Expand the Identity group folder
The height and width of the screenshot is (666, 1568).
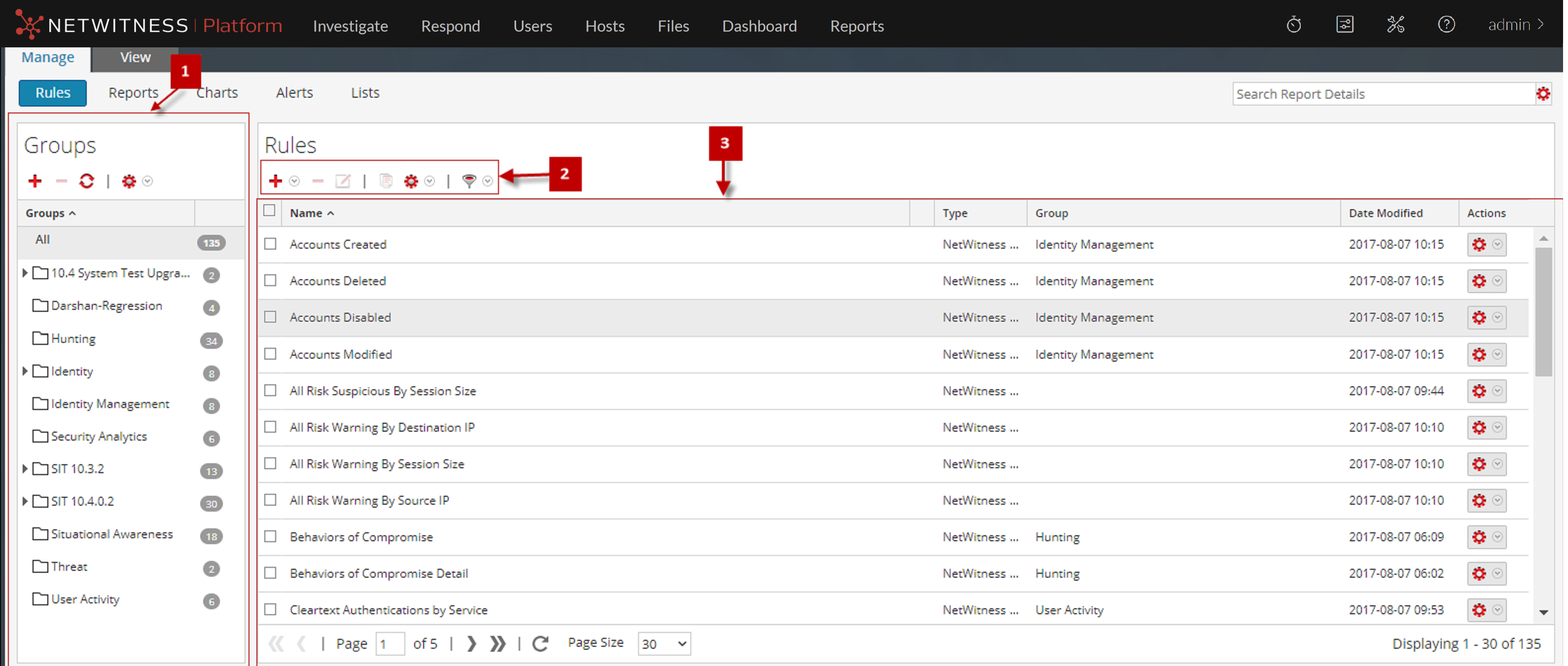pos(25,371)
